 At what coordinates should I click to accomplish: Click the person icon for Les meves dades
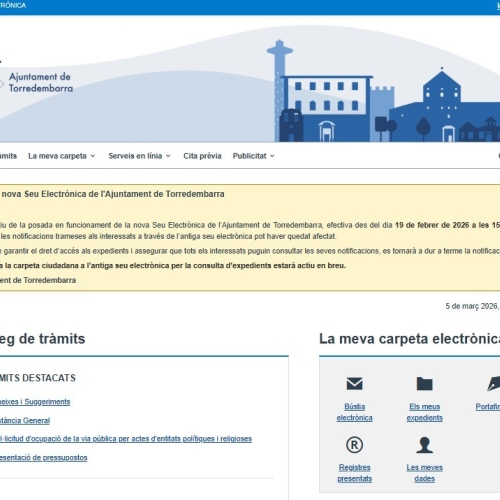coord(424,445)
